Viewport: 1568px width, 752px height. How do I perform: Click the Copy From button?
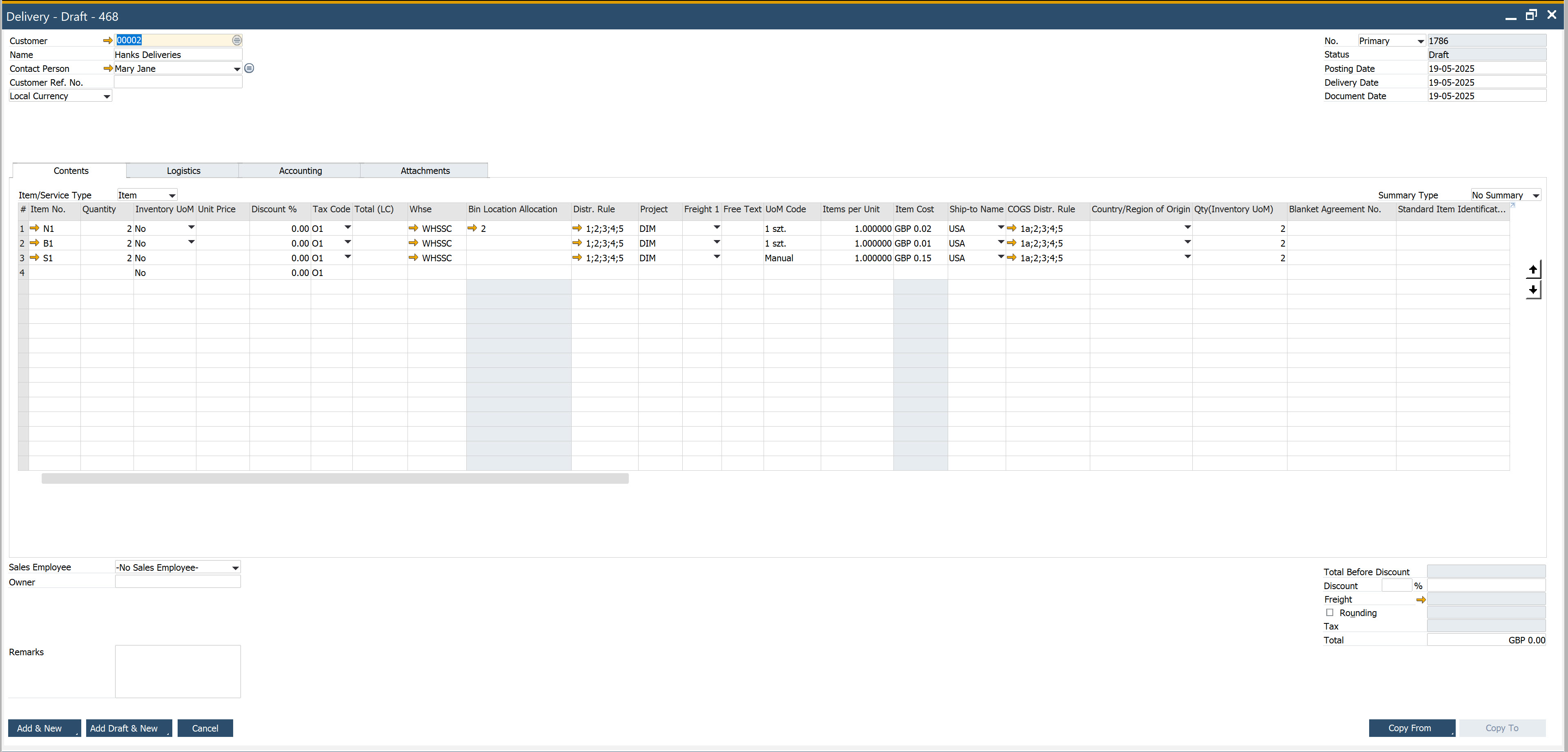pos(1409,728)
